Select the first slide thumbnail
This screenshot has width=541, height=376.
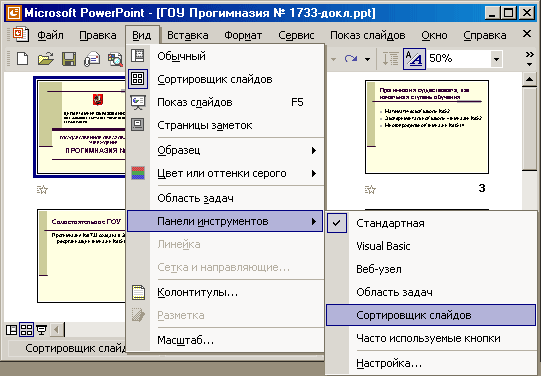point(81,127)
